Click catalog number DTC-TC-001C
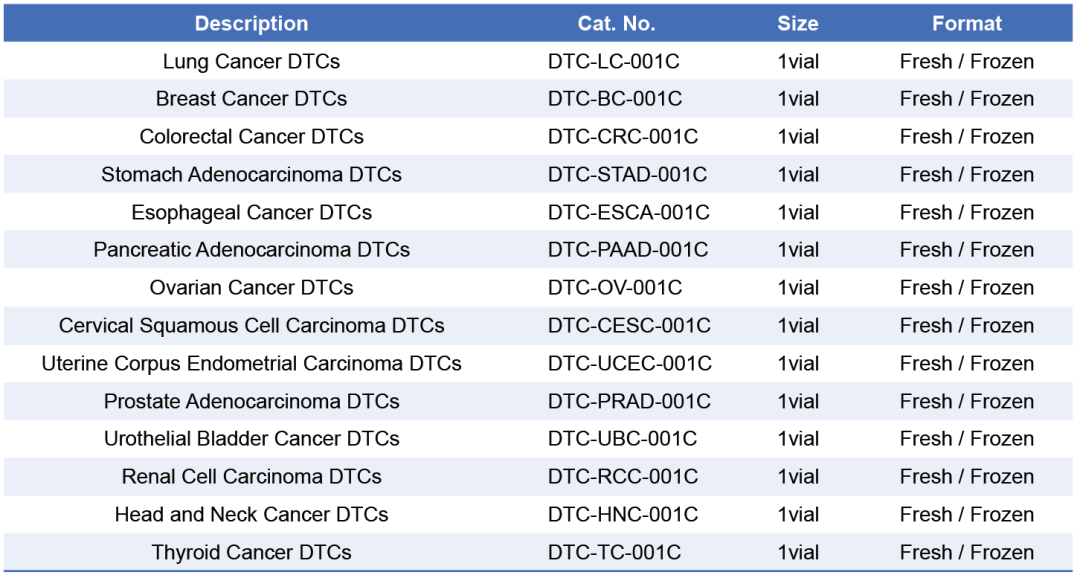 pos(614,553)
